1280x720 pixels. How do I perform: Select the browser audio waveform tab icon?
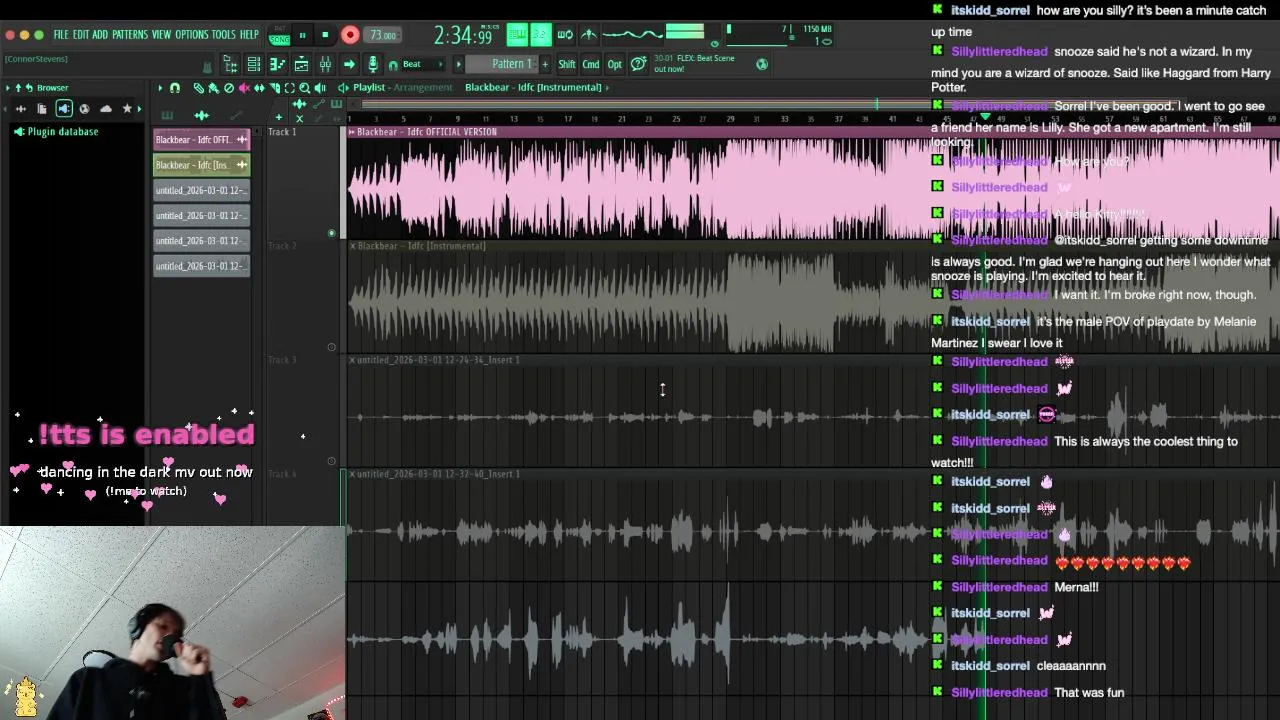click(21, 109)
